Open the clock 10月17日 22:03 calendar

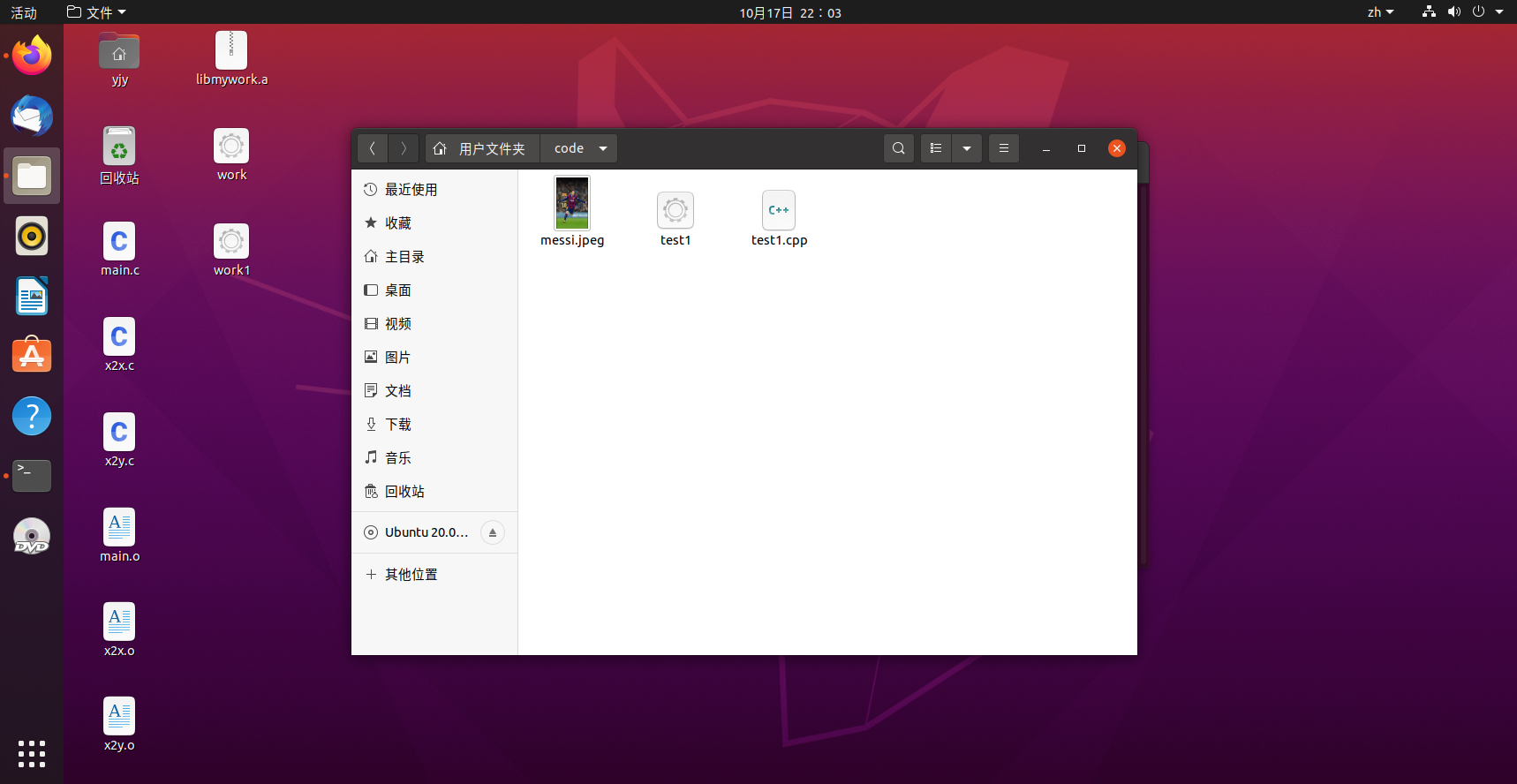(790, 12)
